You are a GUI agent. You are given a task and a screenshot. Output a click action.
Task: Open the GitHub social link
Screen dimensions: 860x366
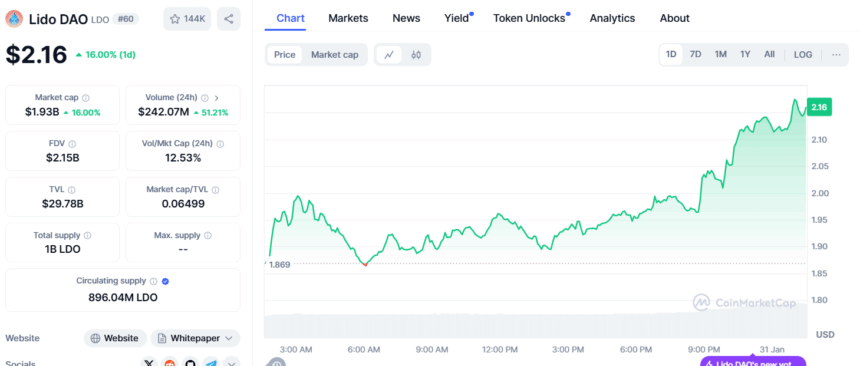click(191, 362)
